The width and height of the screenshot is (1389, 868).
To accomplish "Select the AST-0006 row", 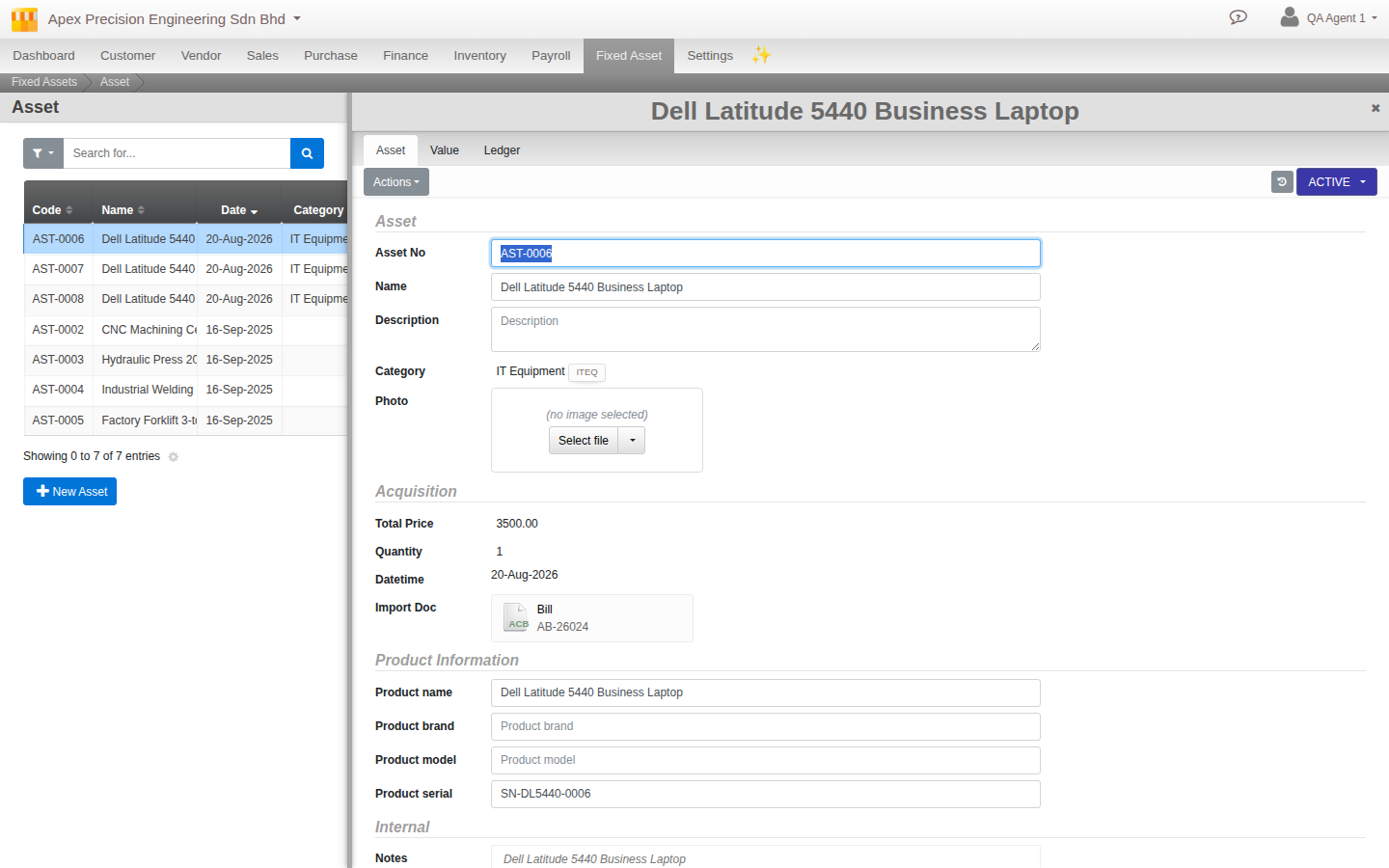I will pyautogui.click(x=185, y=239).
